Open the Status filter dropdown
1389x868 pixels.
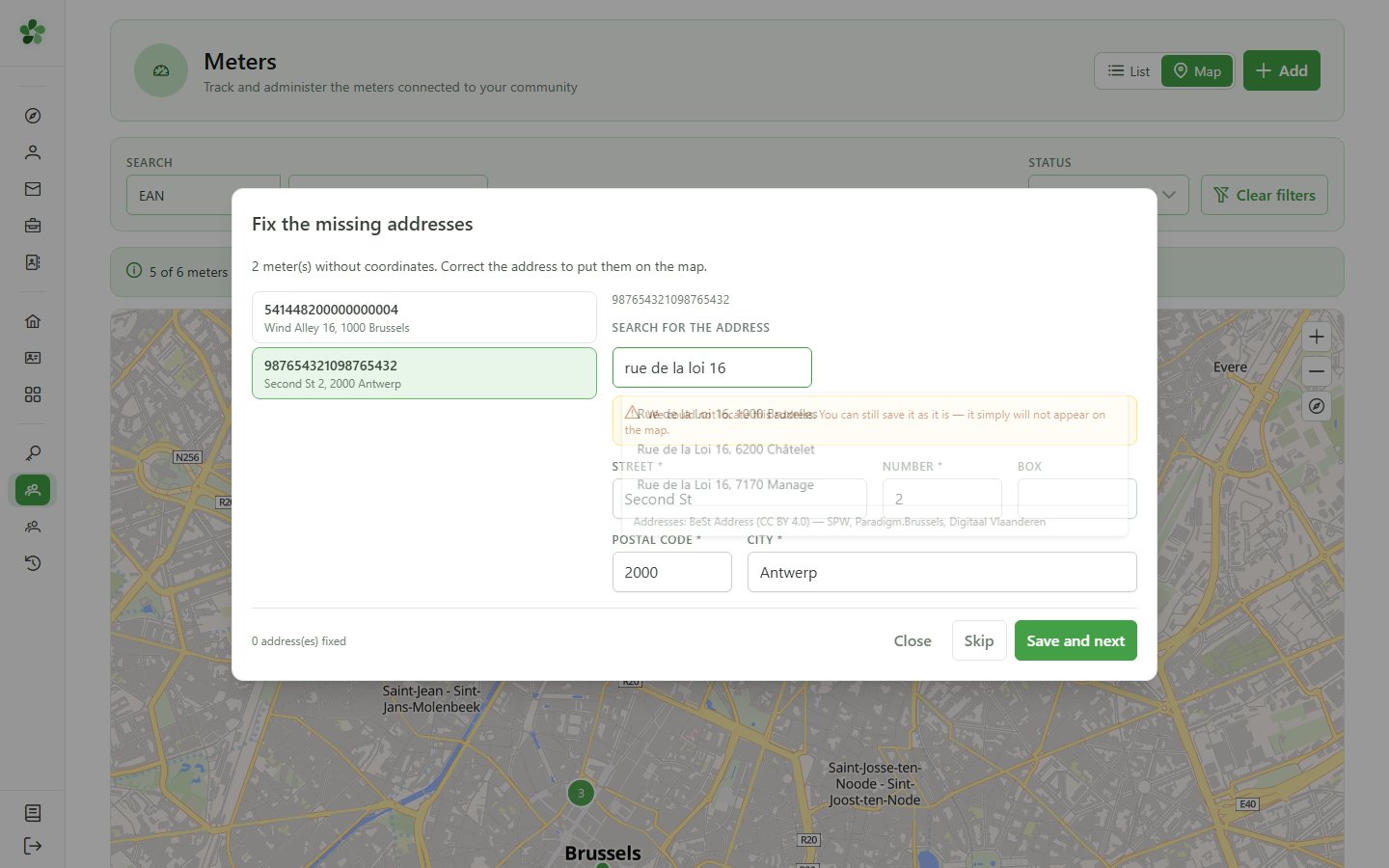coord(1108,195)
